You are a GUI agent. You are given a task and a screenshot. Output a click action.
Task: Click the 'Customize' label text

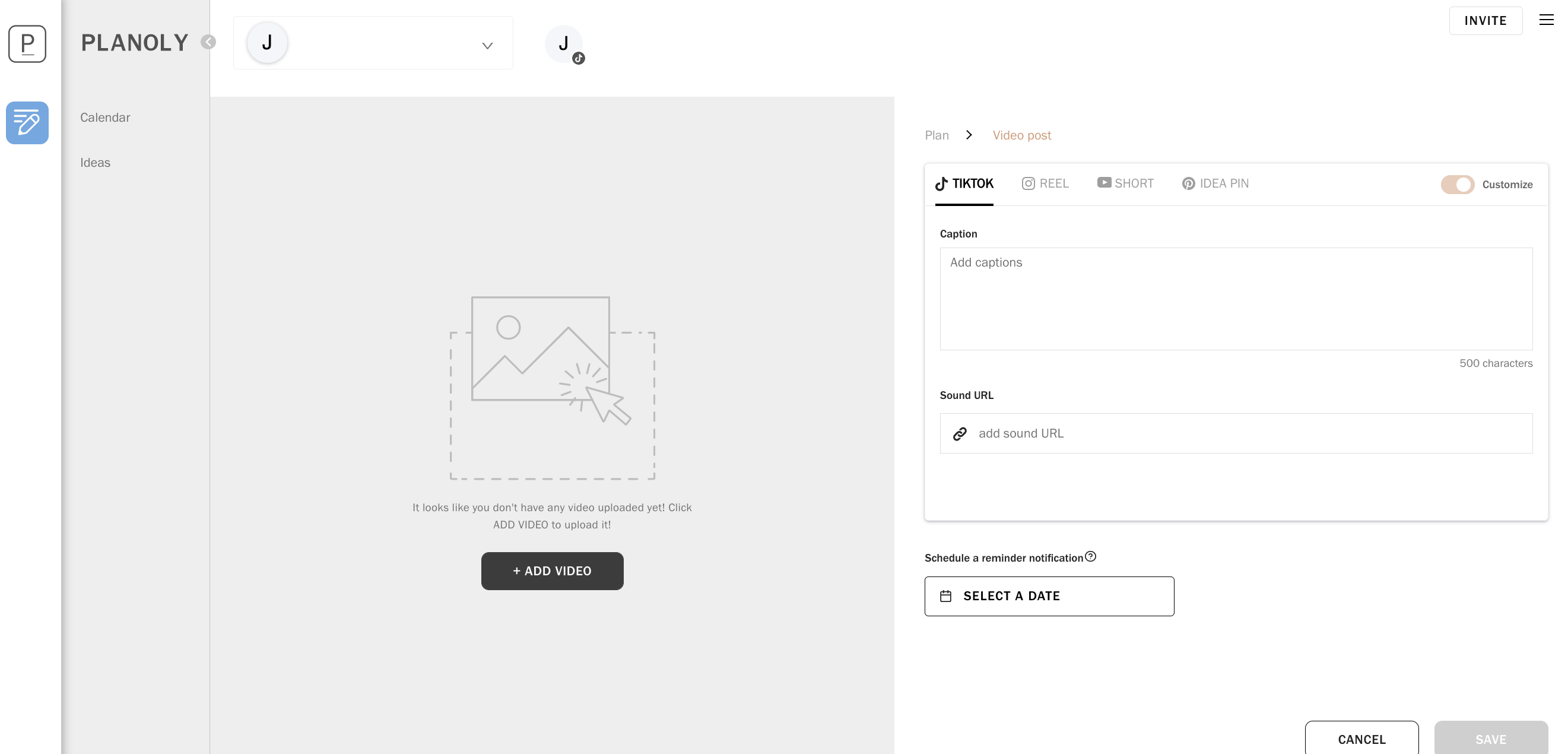click(x=1507, y=185)
